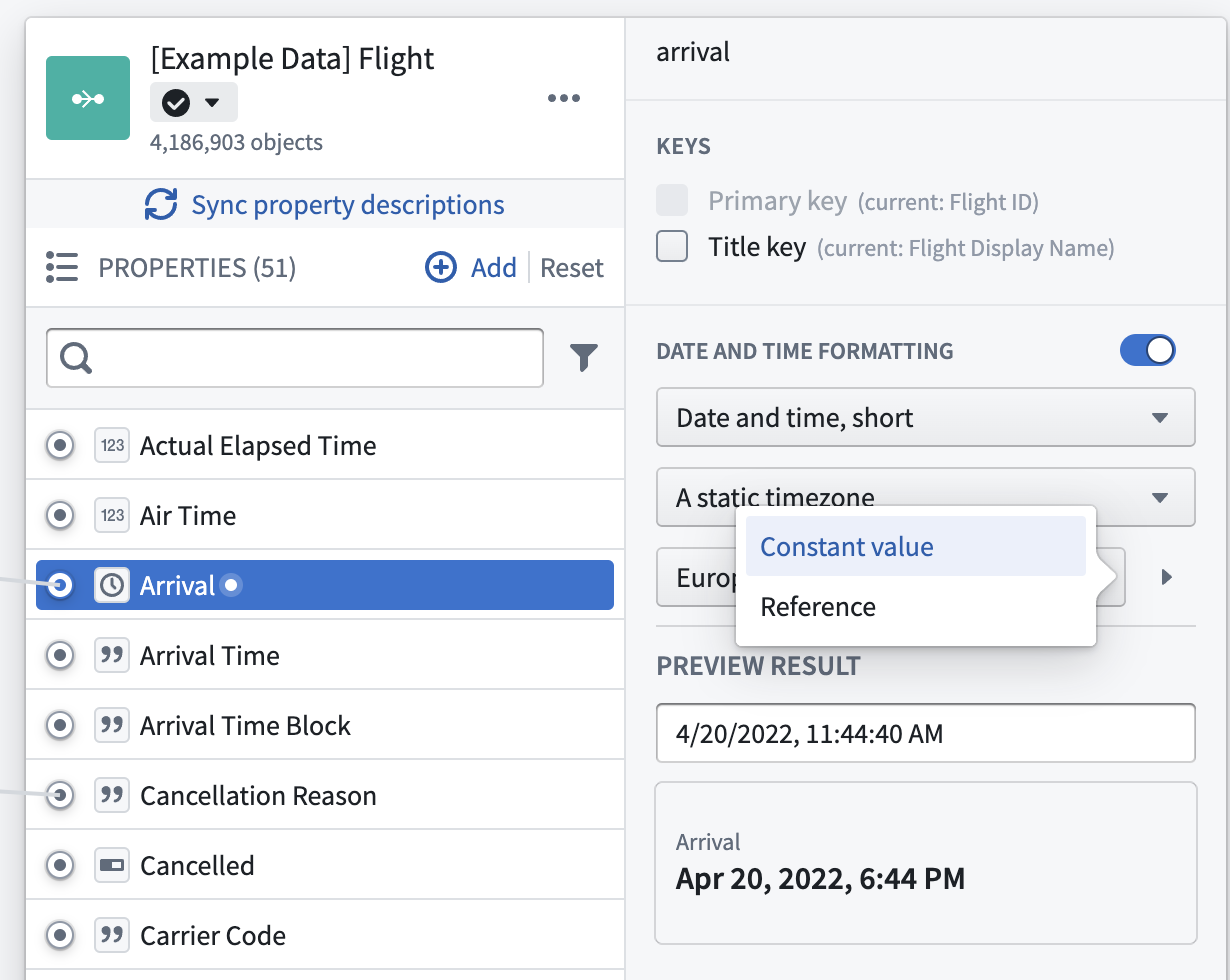
Task: Click the properties list icon
Action: click(x=62, y=268)
